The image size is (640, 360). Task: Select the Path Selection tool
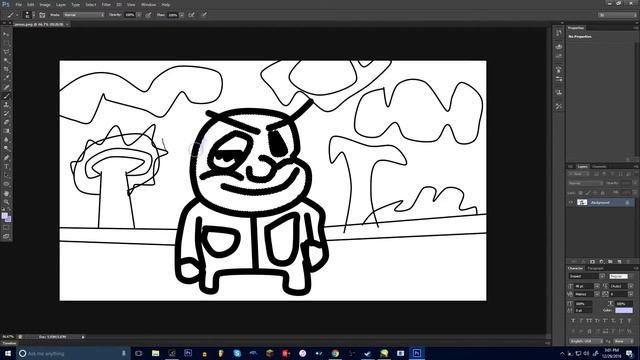(6, 175)
